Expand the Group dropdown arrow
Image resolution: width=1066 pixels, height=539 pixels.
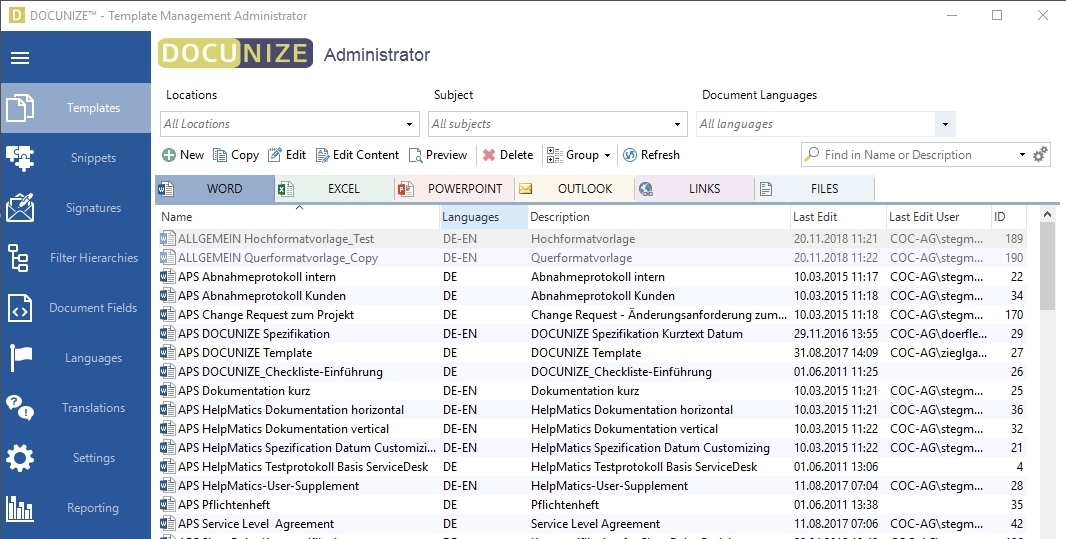click(607, 156)
